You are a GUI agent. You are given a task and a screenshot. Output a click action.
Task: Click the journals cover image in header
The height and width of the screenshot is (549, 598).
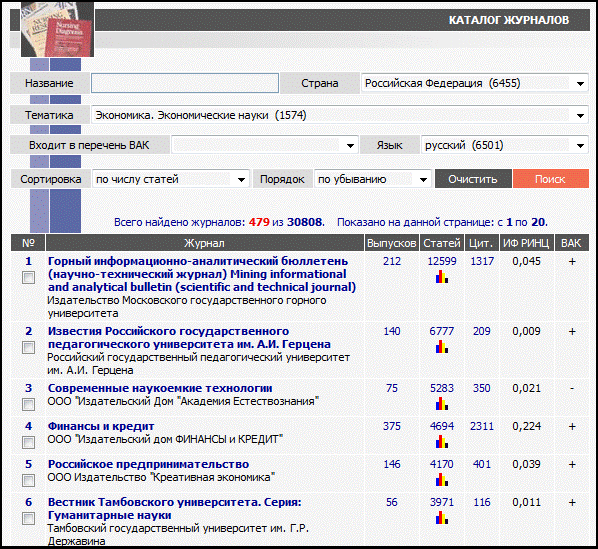click(57, 30)
